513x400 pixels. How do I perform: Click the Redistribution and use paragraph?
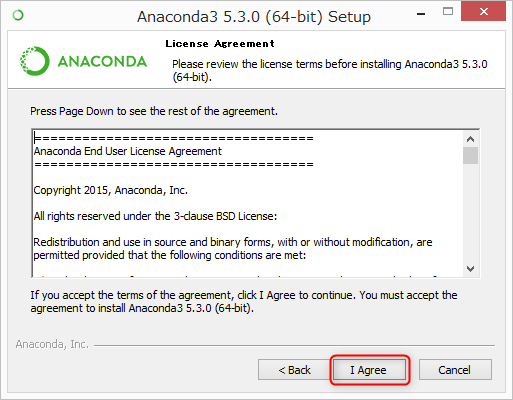(233, 249)
